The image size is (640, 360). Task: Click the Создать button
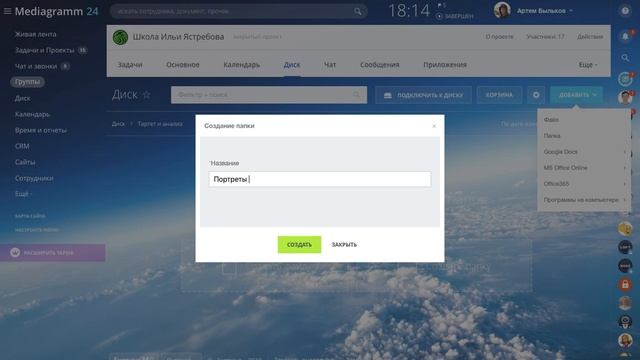tap(299, 244)
